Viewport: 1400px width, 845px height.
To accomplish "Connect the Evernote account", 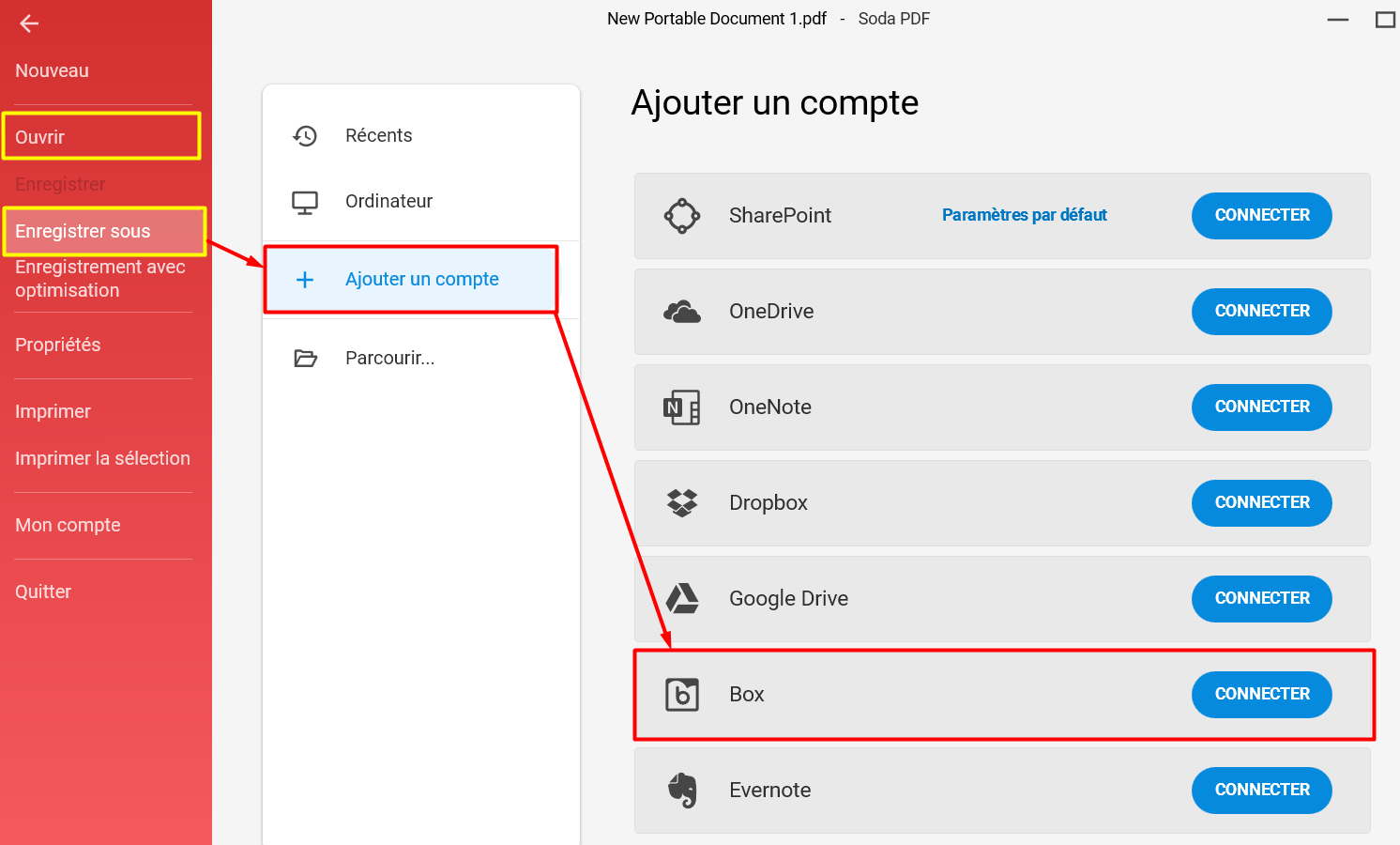I will tap(1262, 791).
